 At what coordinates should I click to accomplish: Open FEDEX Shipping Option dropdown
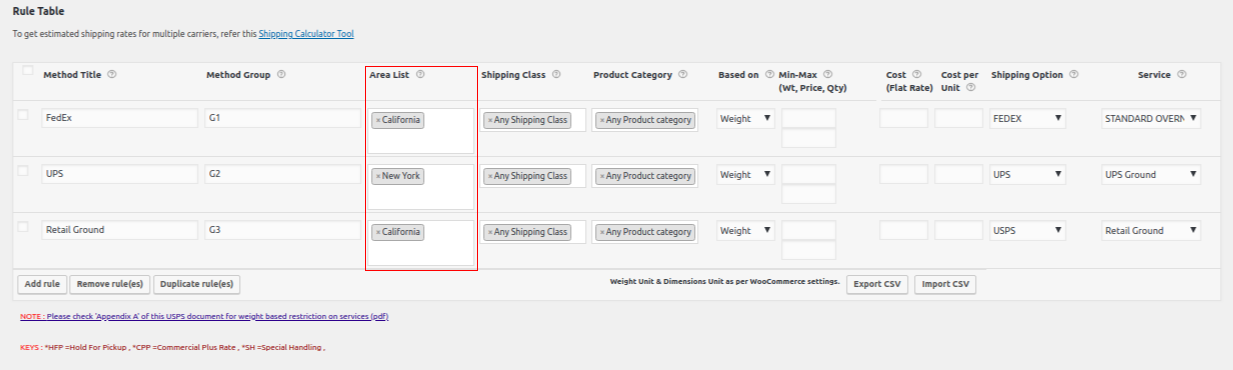click(1028, 118)
